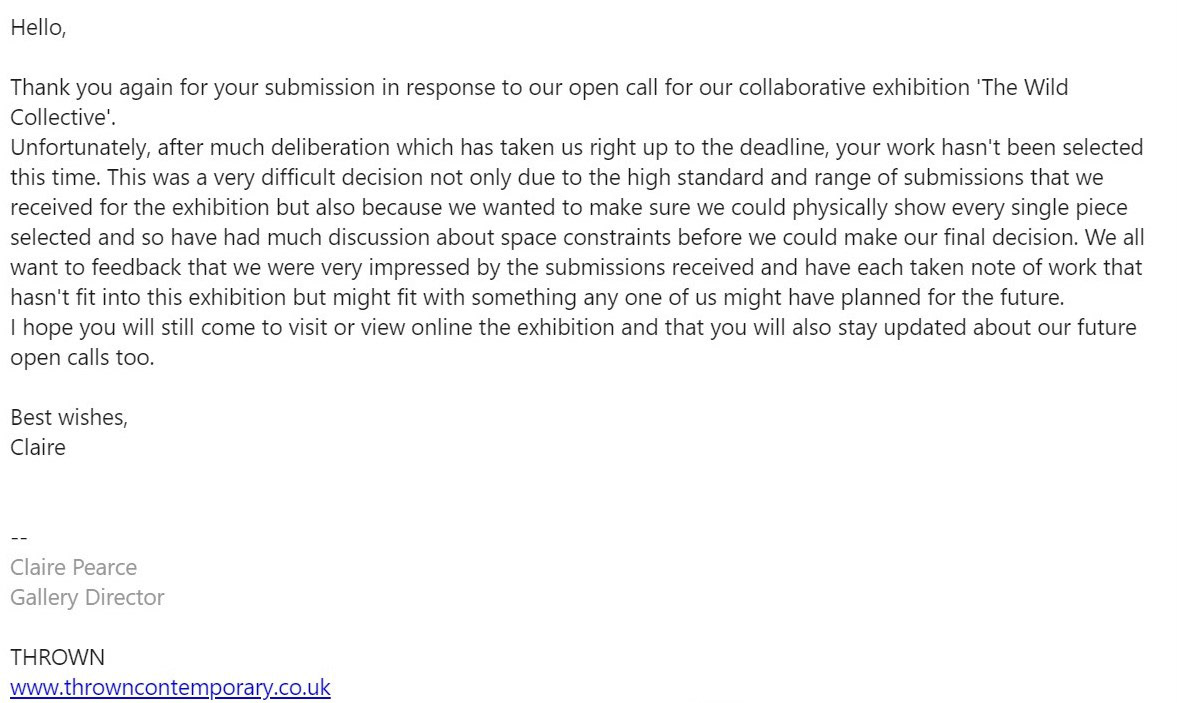Click the phrase 'open calls too.'
1177x703 pixels.
click(x=83, y=358)
